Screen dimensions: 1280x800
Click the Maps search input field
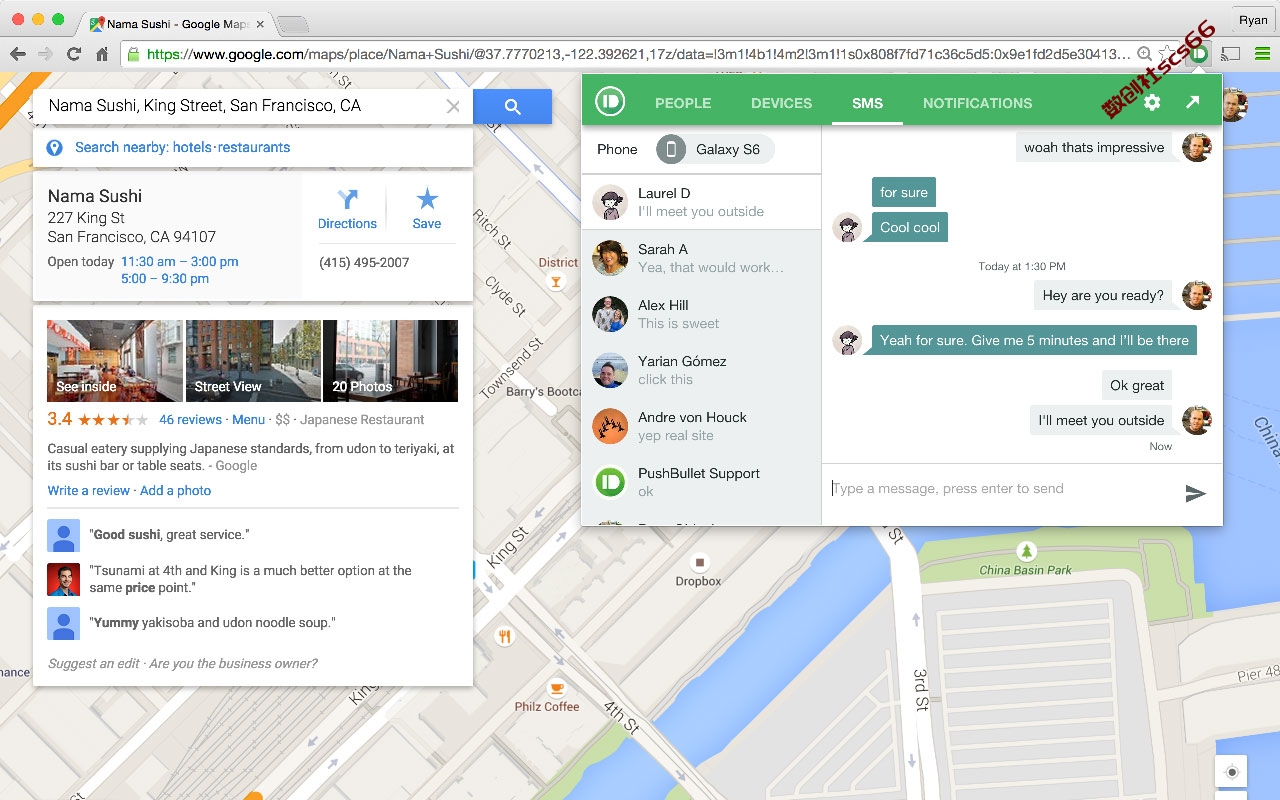click(x=240, y=106)
